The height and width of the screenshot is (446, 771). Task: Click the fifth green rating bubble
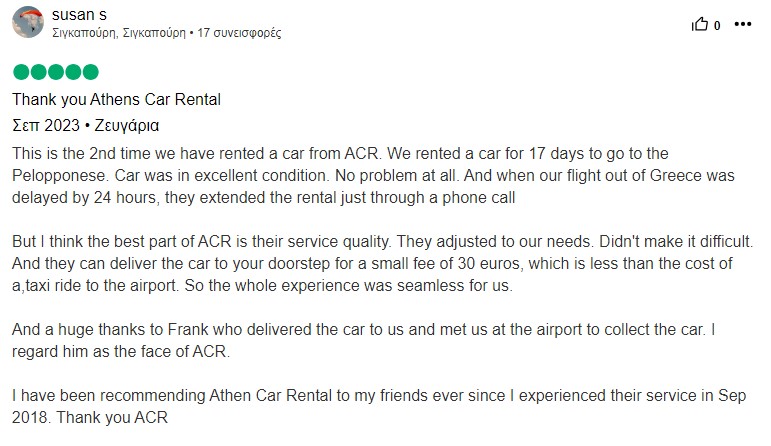(x=90, y=72)
